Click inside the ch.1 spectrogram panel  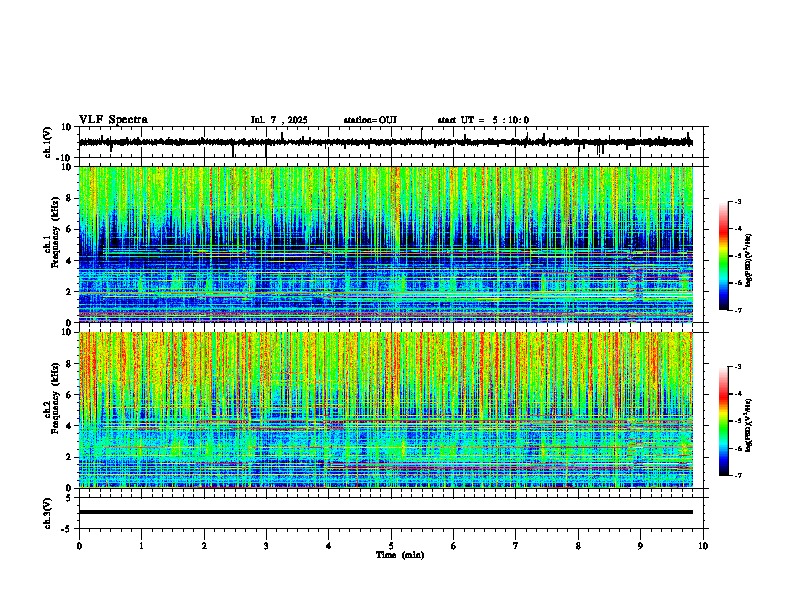point(386,244)
